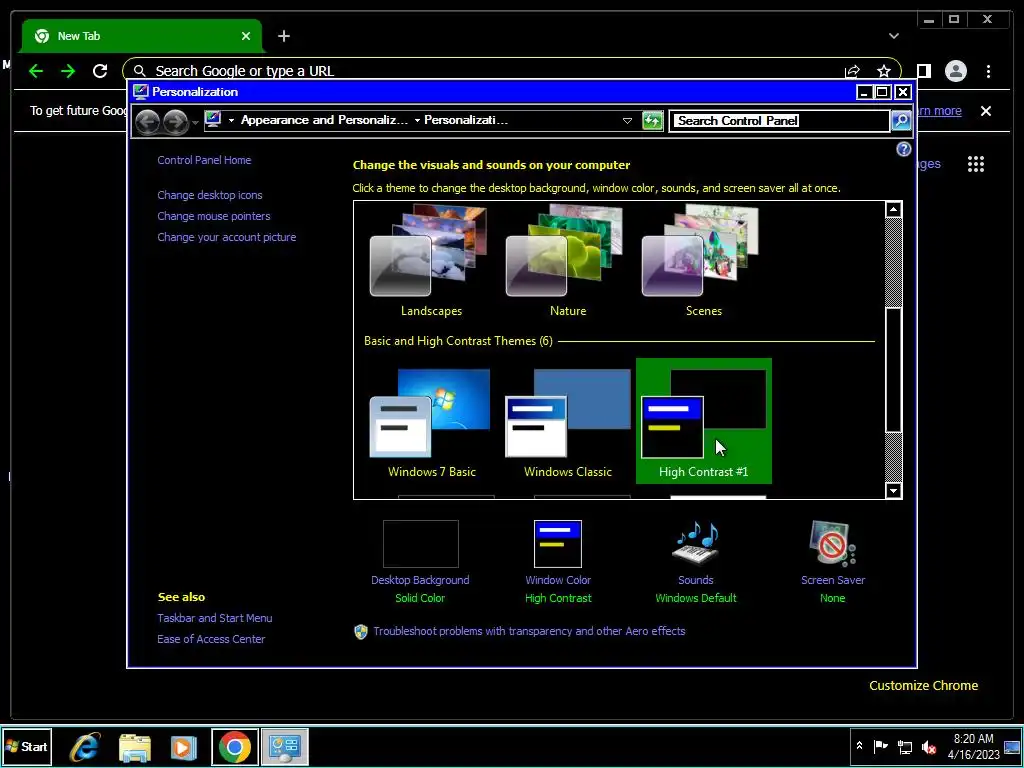Open the Sounds settings icon
The width and height of the screenshot is (1024, 768).
[696, 544]
